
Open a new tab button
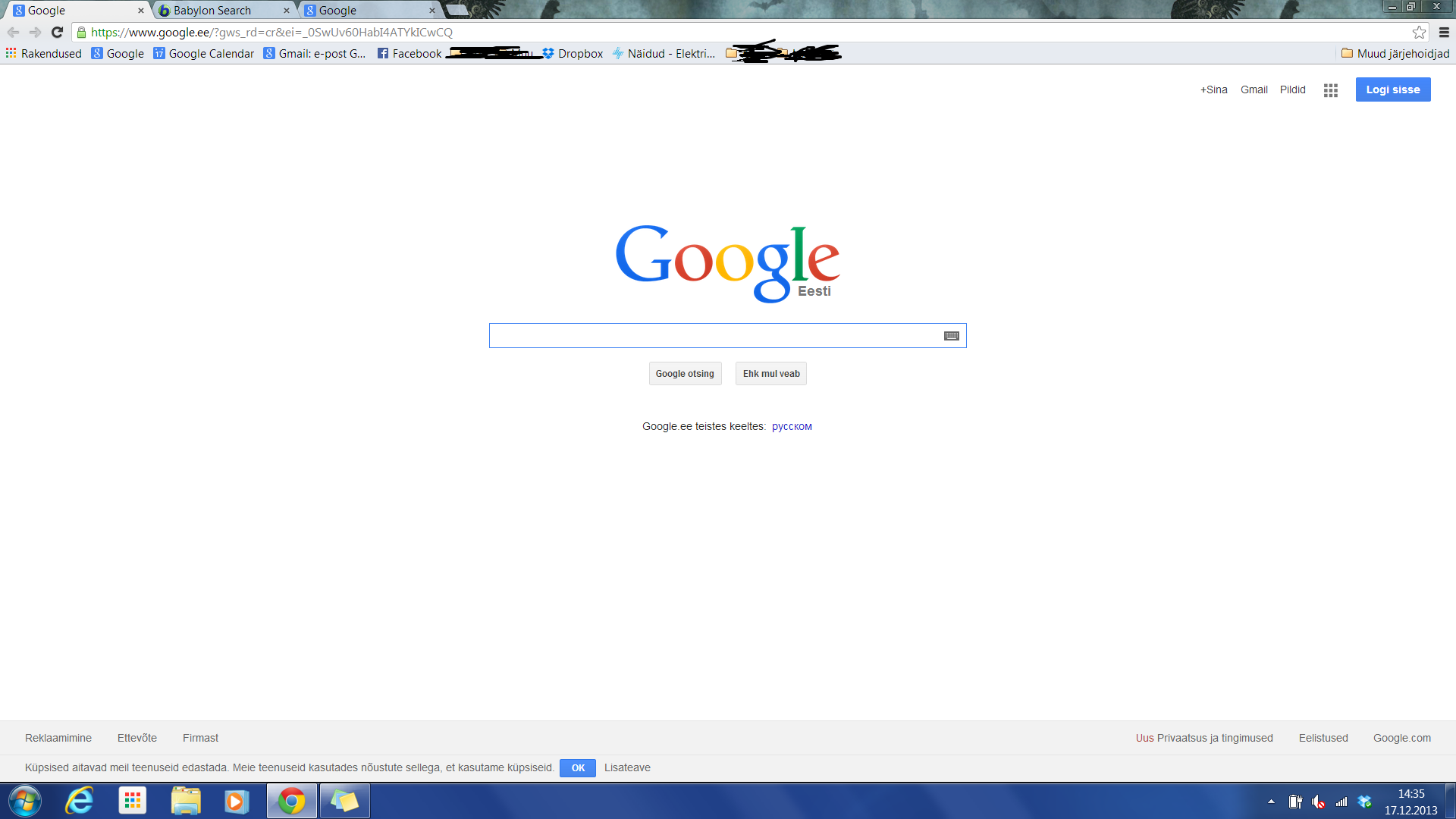[457, 11]
